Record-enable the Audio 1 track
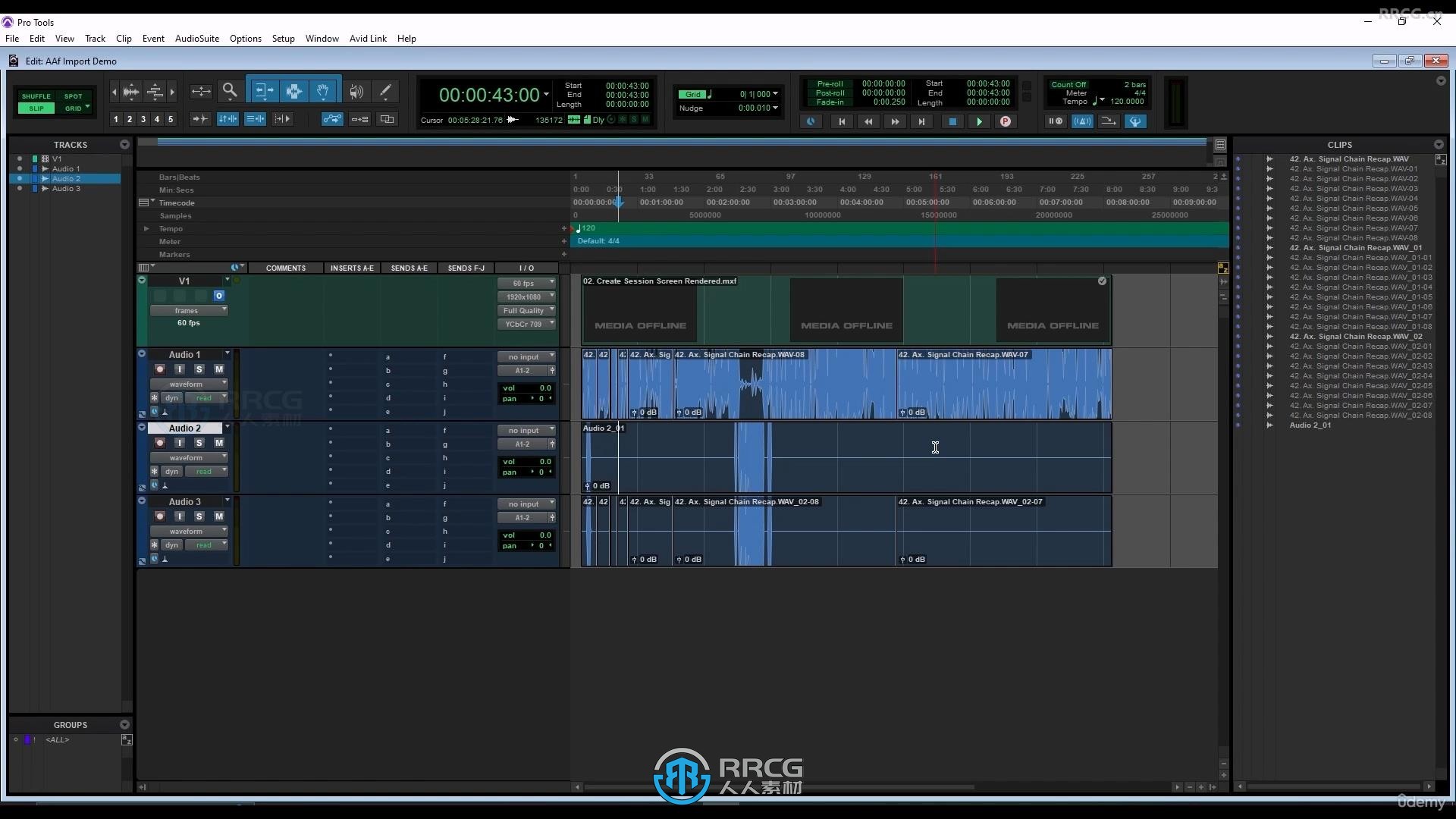 (x=159, y=369)
